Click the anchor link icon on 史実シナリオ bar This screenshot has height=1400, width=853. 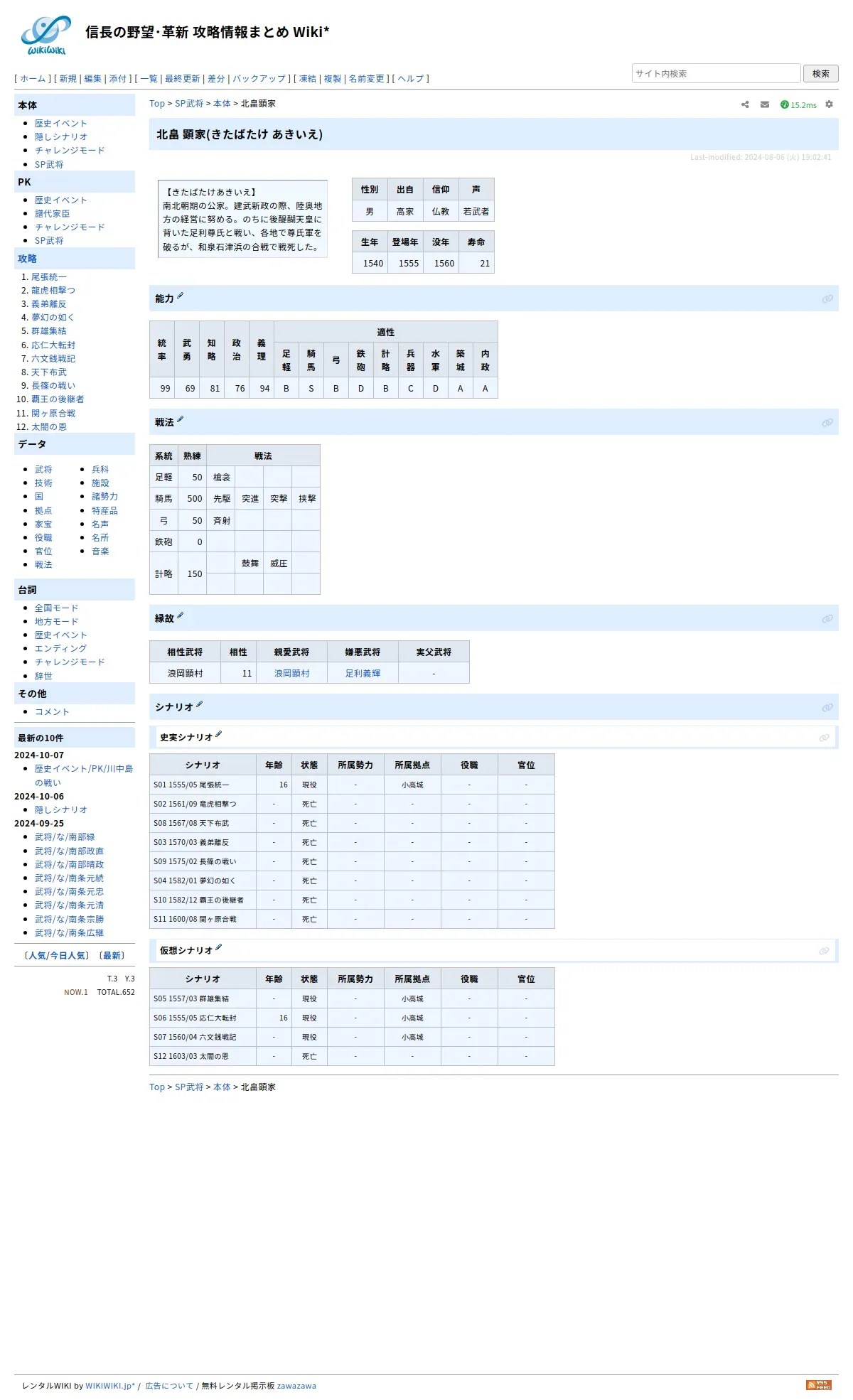(x=824, y=738)
